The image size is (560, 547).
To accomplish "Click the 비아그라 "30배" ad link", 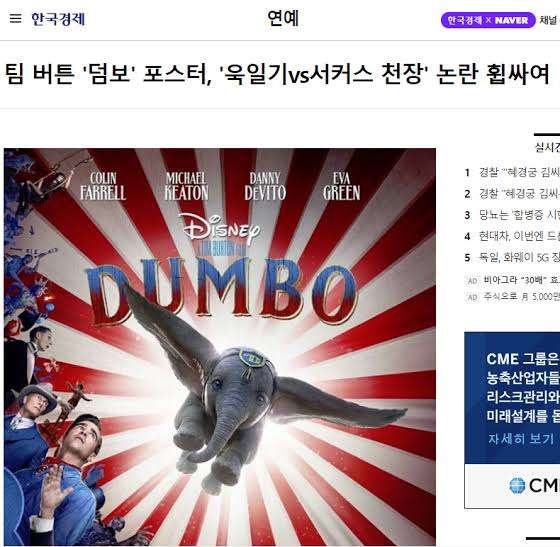I will (522, 280).
